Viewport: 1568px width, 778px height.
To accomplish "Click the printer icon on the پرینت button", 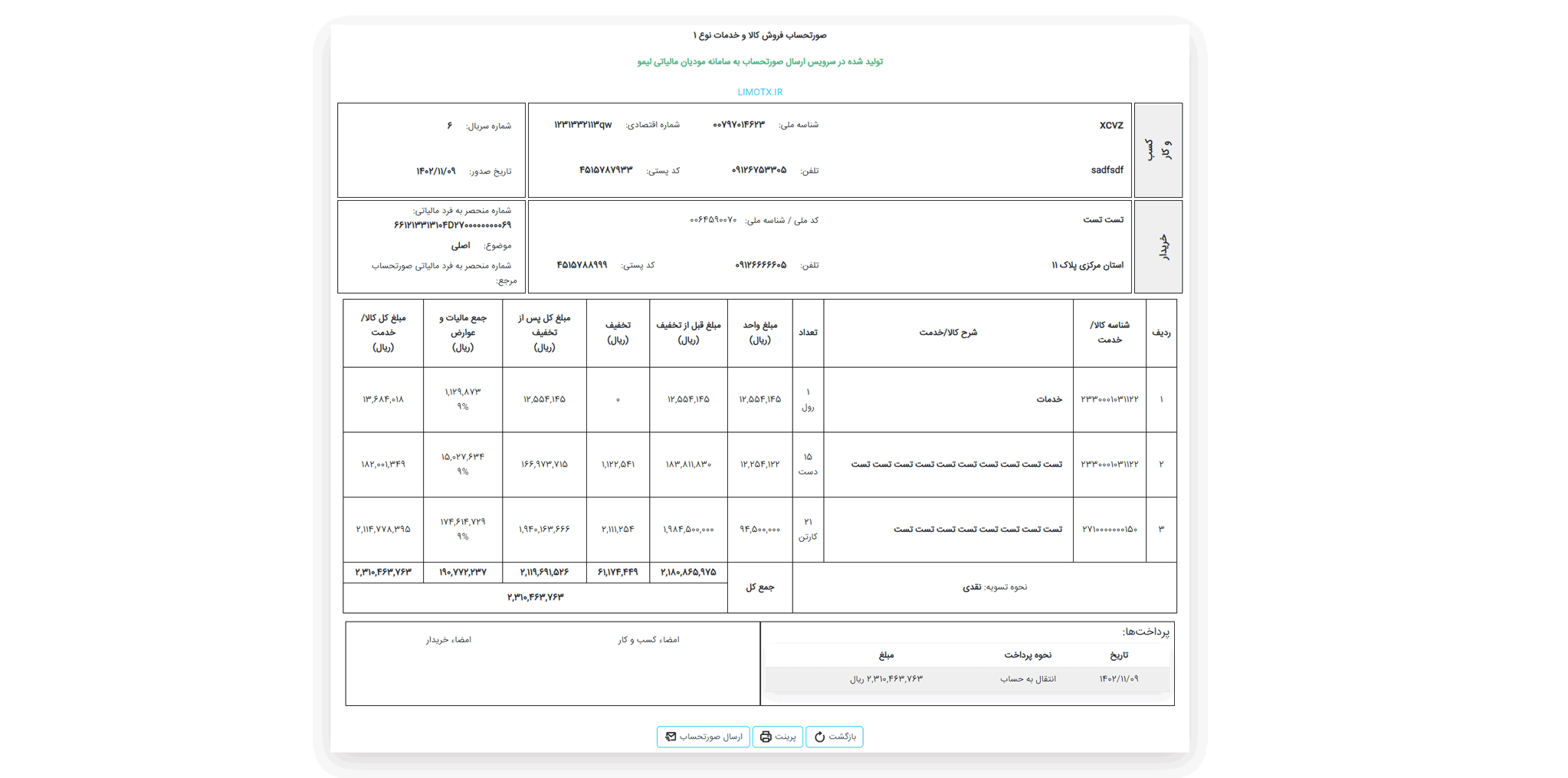I will tap(765, 737).
